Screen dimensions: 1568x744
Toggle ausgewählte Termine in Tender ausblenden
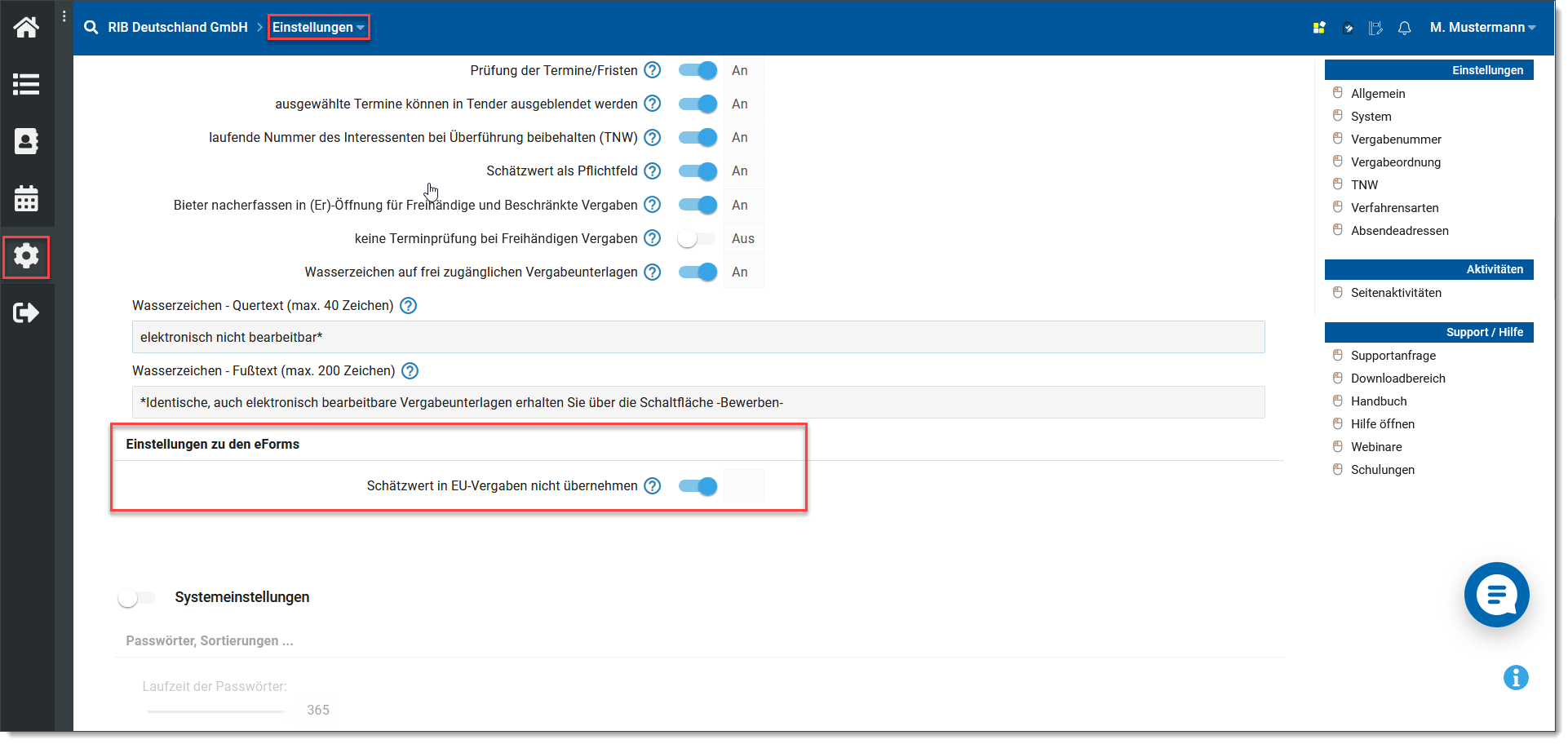click(x=698, y=104)
